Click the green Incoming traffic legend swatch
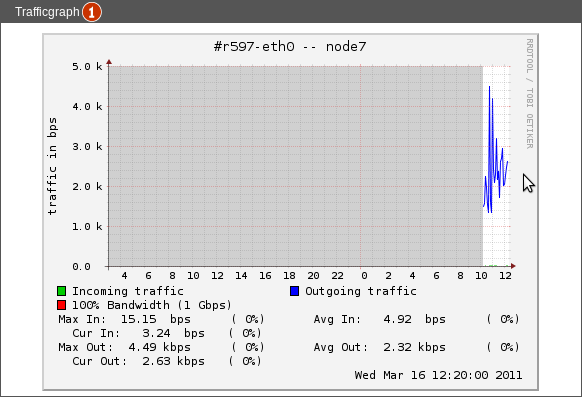Image resolution: width=582 pixels, height=397 pixels. [62, 291]
